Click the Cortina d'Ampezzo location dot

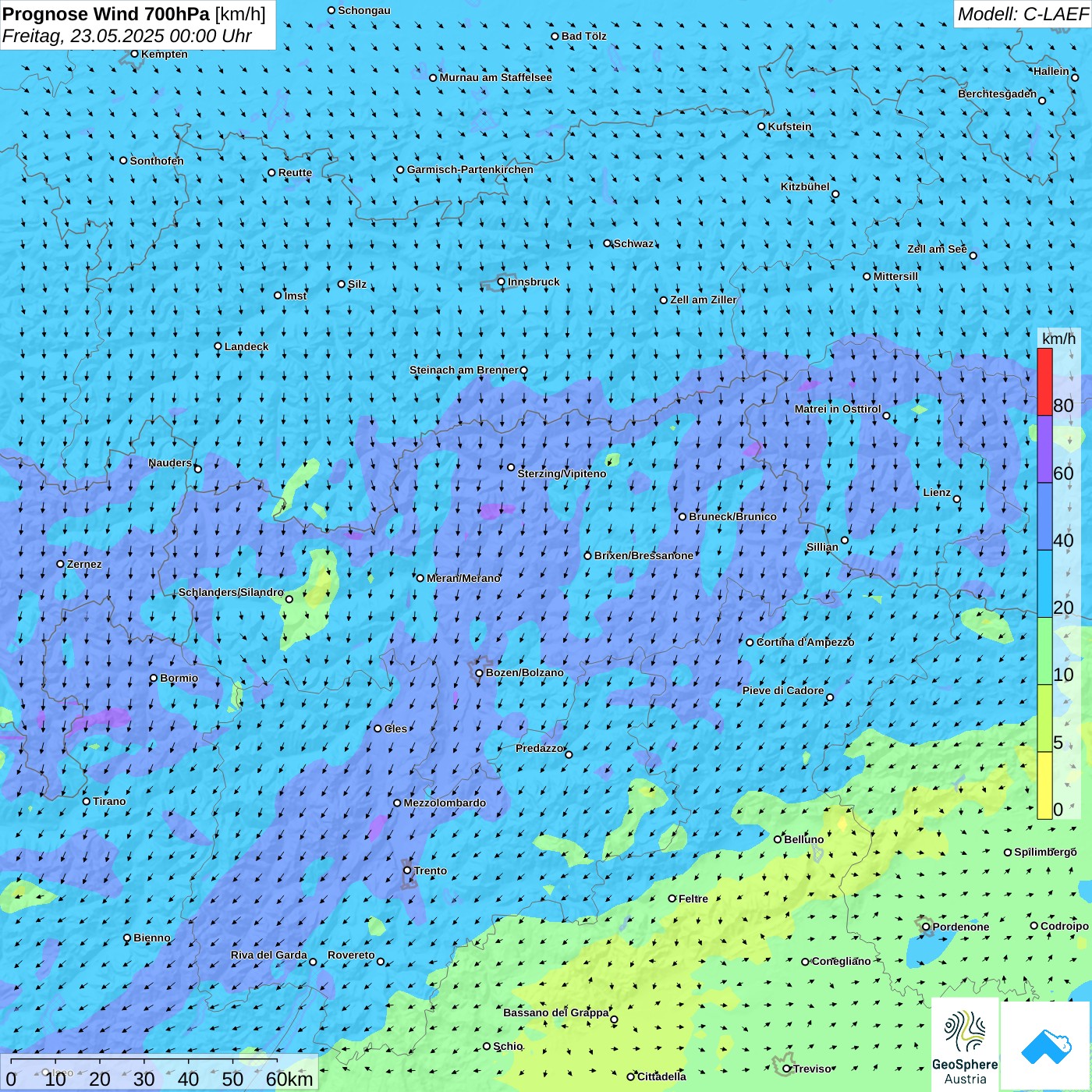coord(750,642)
